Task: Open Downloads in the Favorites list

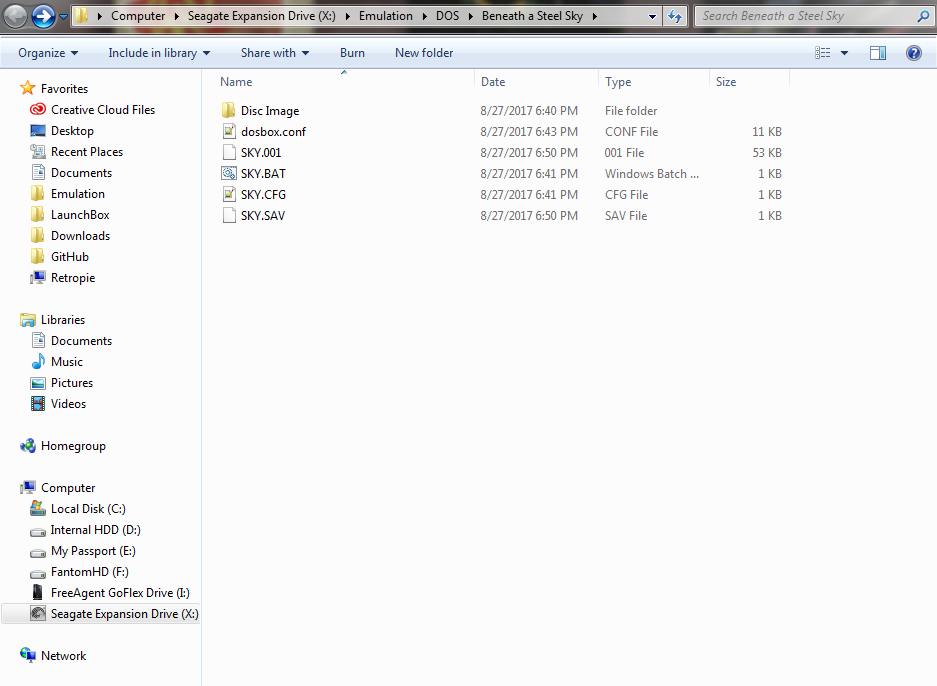Action: click(80, 235)
